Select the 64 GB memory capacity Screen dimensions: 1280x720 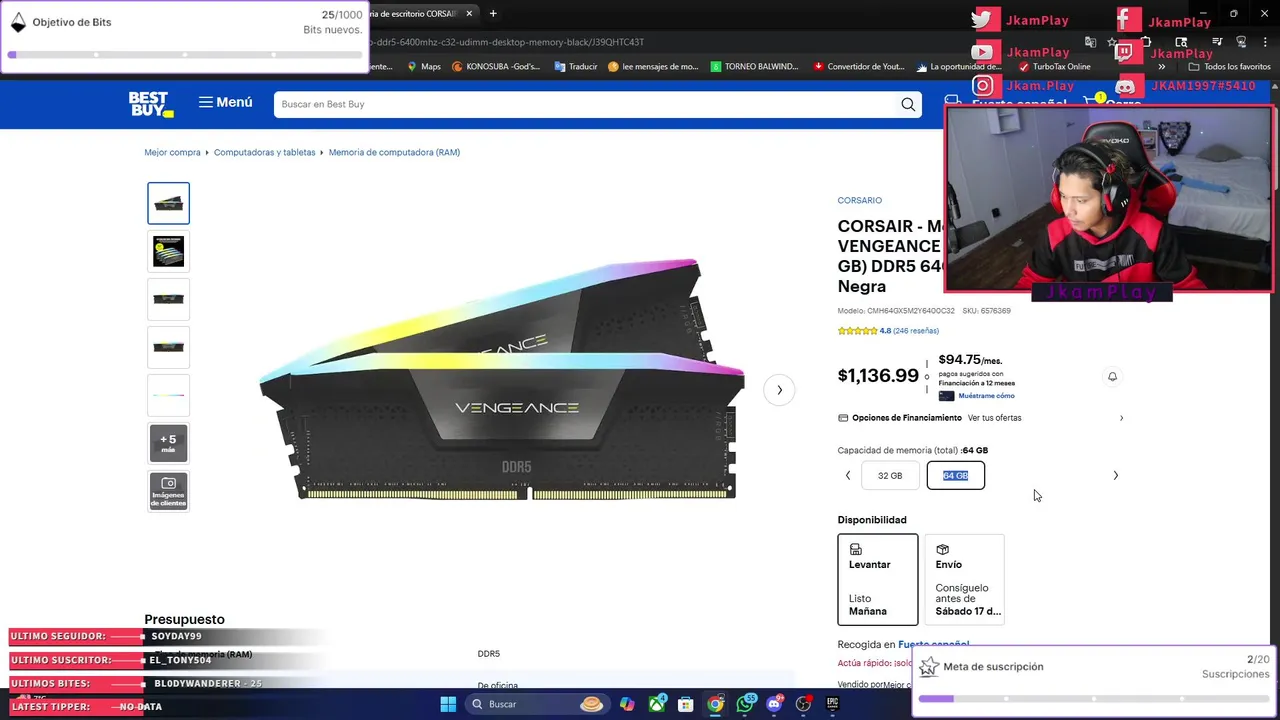pos(956,476)
